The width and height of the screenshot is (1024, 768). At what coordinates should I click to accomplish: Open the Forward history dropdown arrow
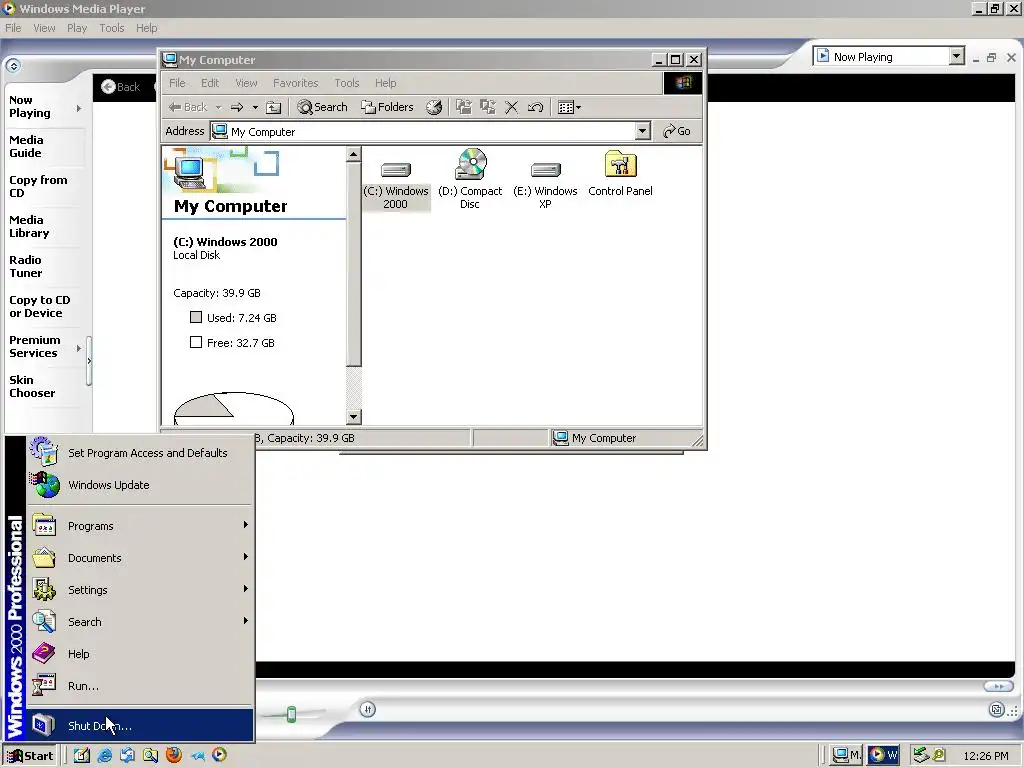255,107
